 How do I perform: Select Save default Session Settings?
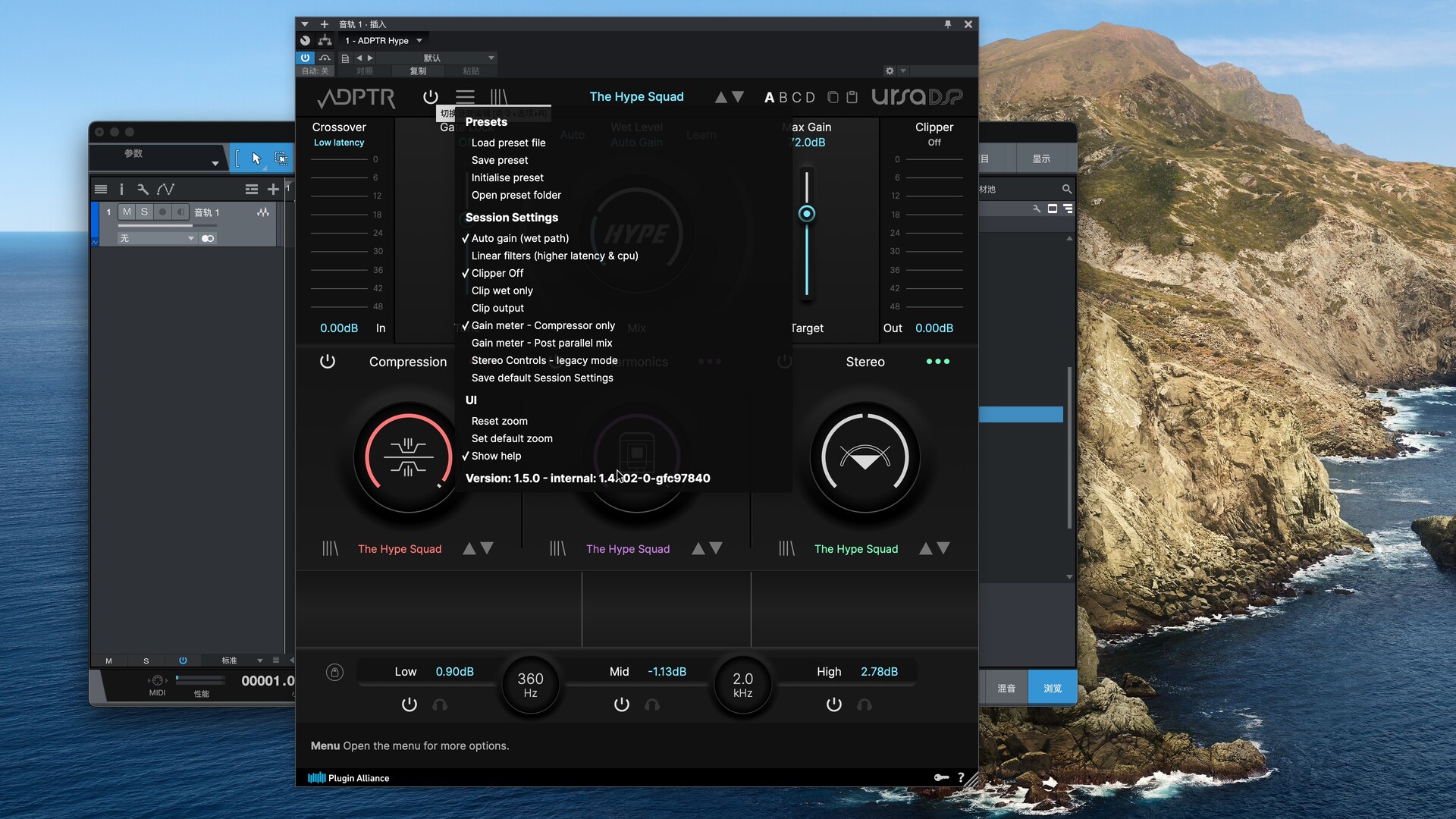tap(542, 378)
